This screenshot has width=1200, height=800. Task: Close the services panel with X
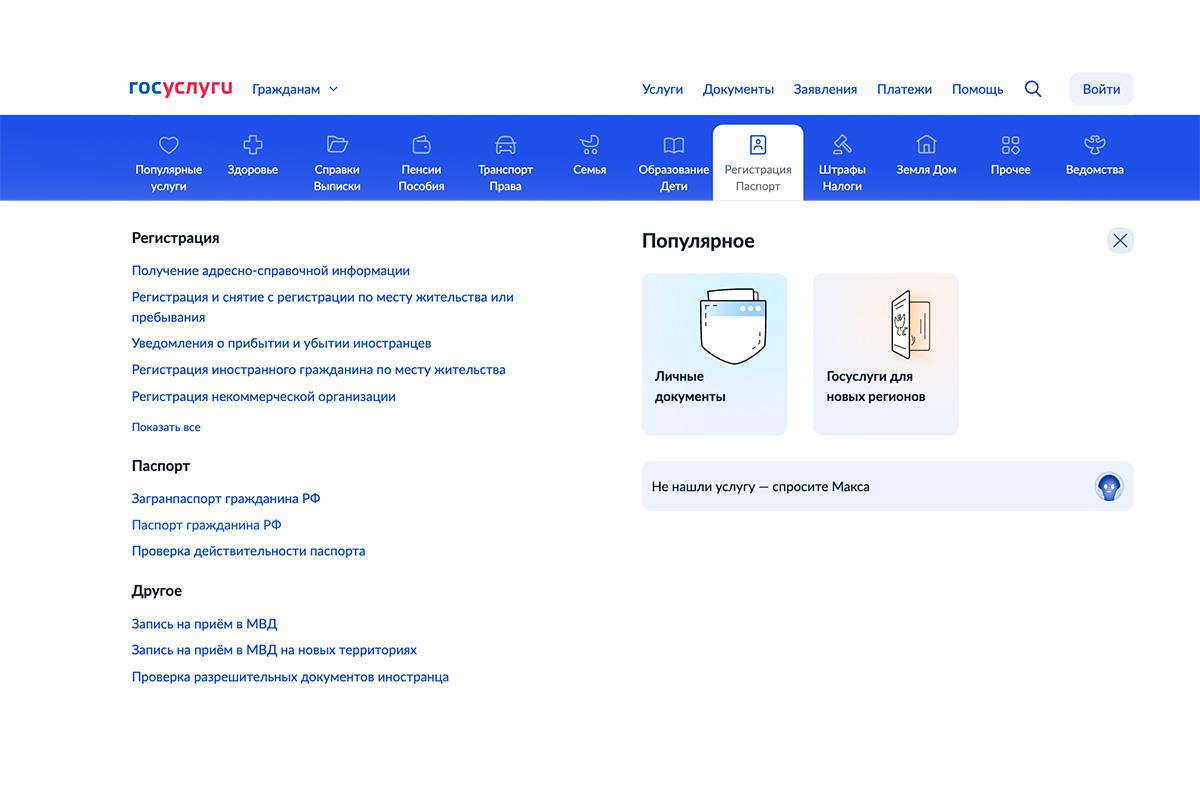[x=1120, y=240]
